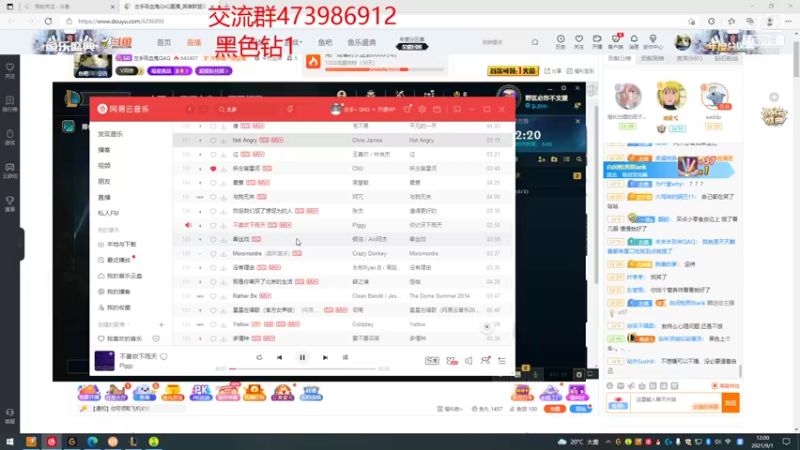Add a new playlist with plus icon
The height and width of the screenshot is (450, 800).
pyautogui.click(x=161, y=324)
